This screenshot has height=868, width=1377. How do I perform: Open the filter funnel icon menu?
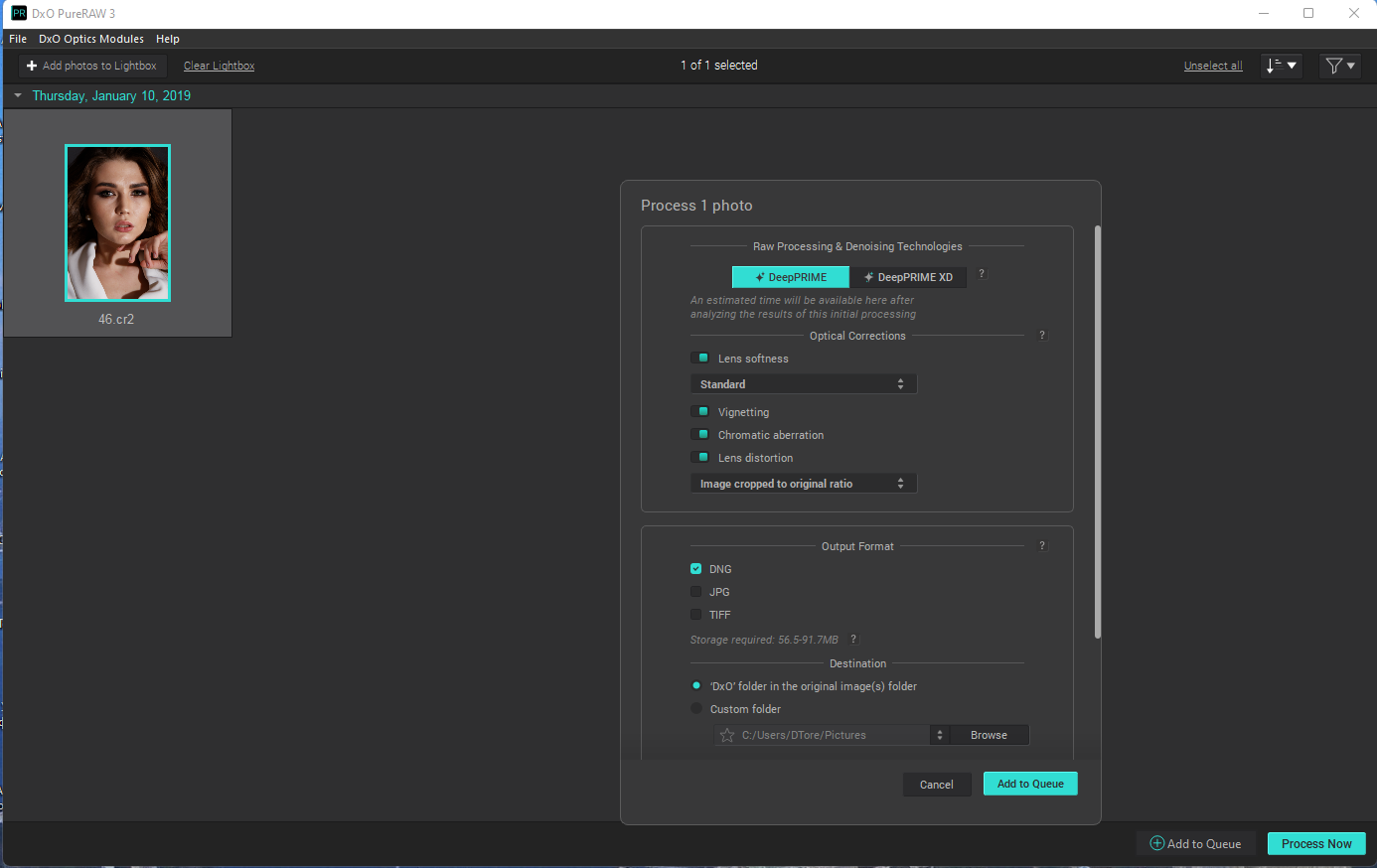[1339, 66]
